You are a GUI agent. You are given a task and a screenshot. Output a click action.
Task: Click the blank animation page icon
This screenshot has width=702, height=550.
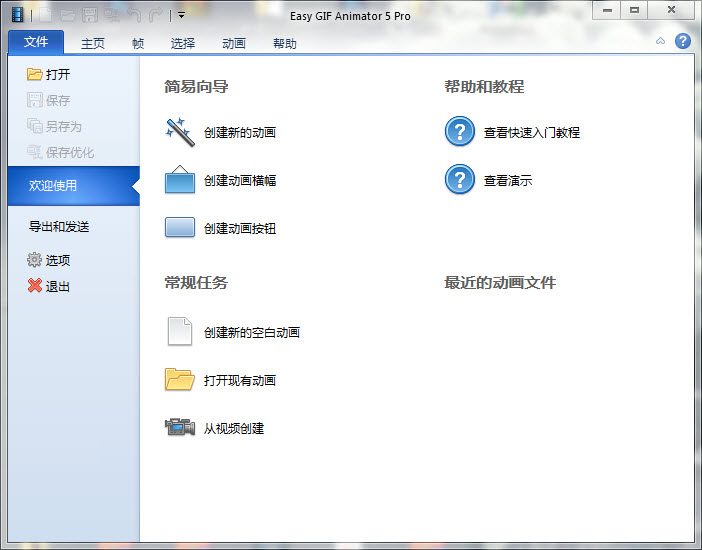180,332
